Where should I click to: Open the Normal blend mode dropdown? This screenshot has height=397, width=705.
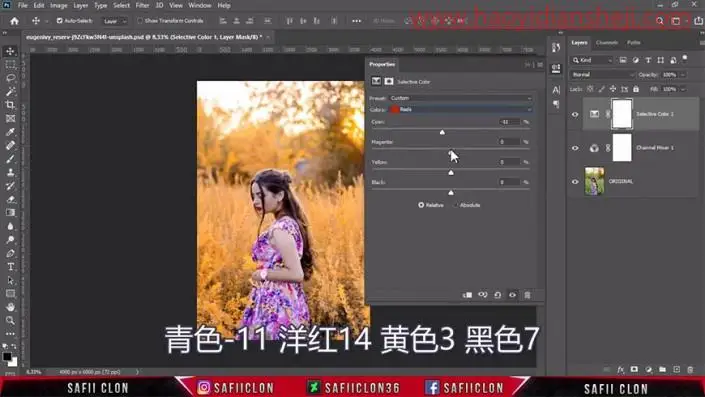click(x=602, y=75)
